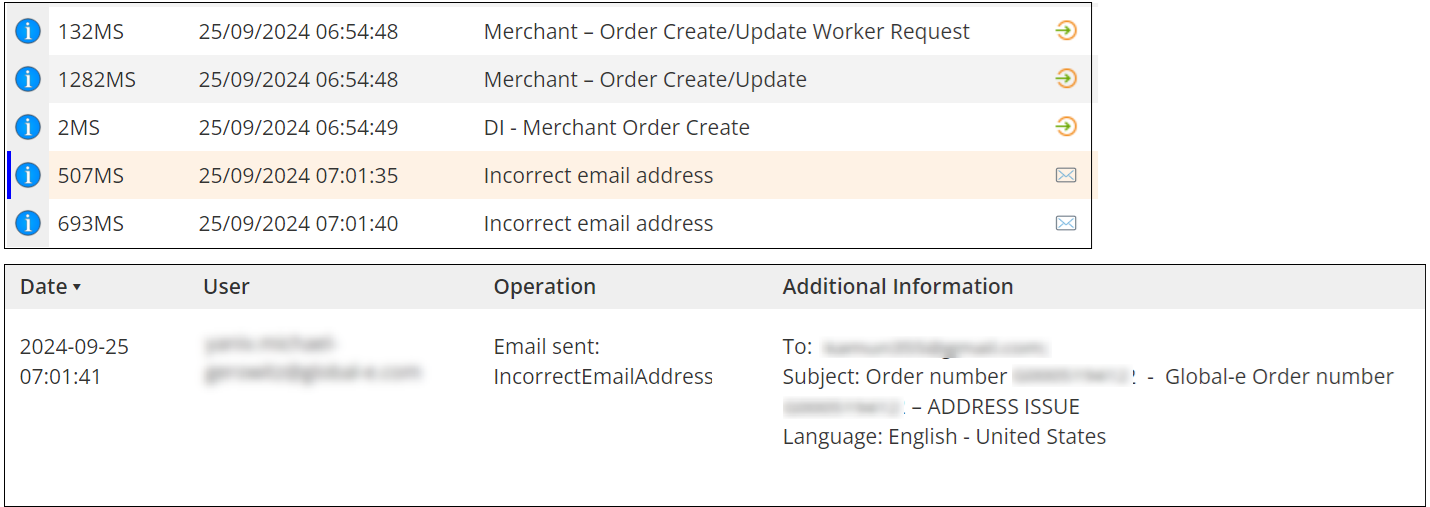Click info icon for 507MS log row
This screenshot has width=1430, height=507.
(x=28, y=175)
